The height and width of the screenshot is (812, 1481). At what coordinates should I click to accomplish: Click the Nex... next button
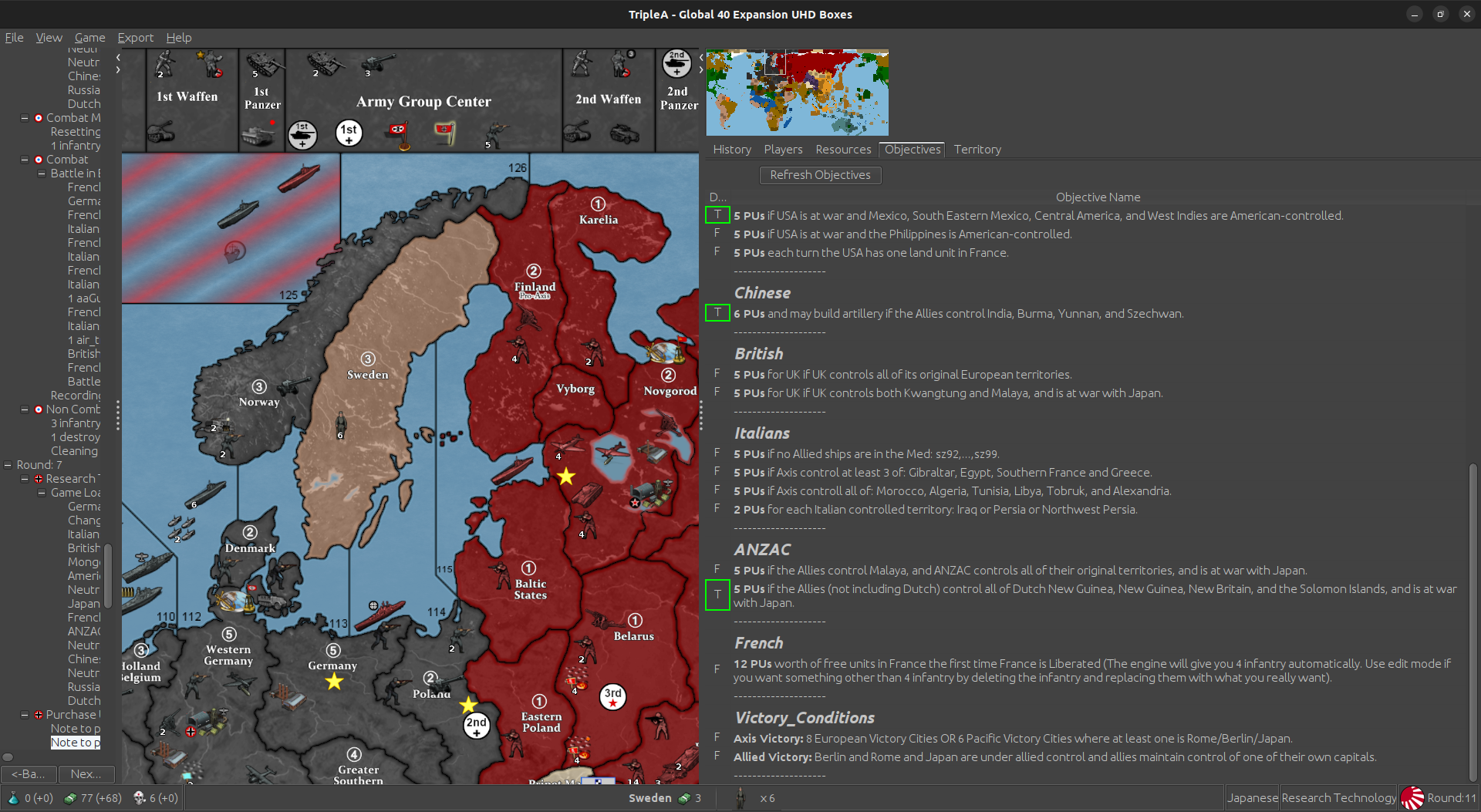pyautogui.click(x=86, y=773)
